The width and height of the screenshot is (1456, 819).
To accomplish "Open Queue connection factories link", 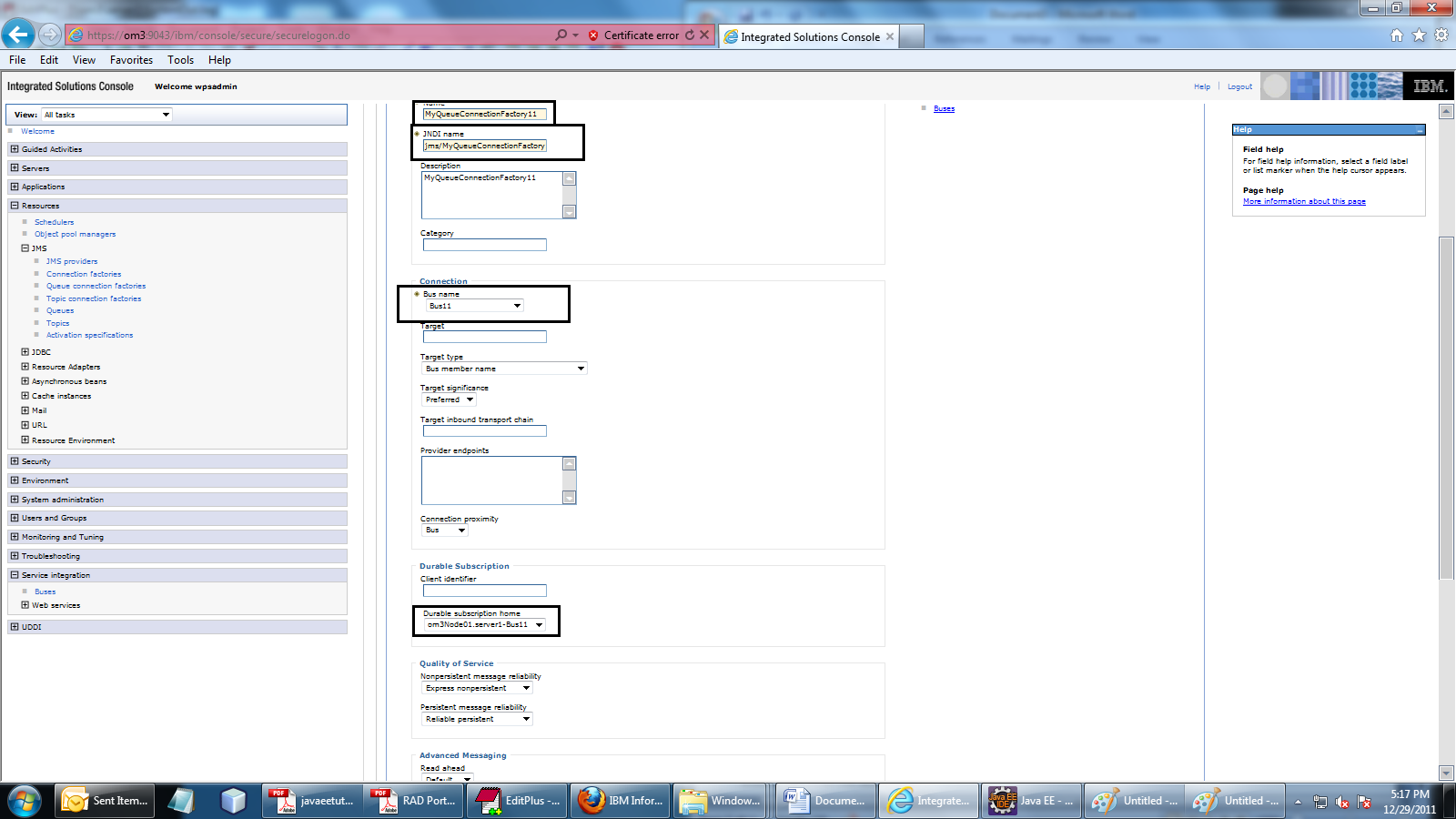I will pyautogui.click(x=96, y=286).
